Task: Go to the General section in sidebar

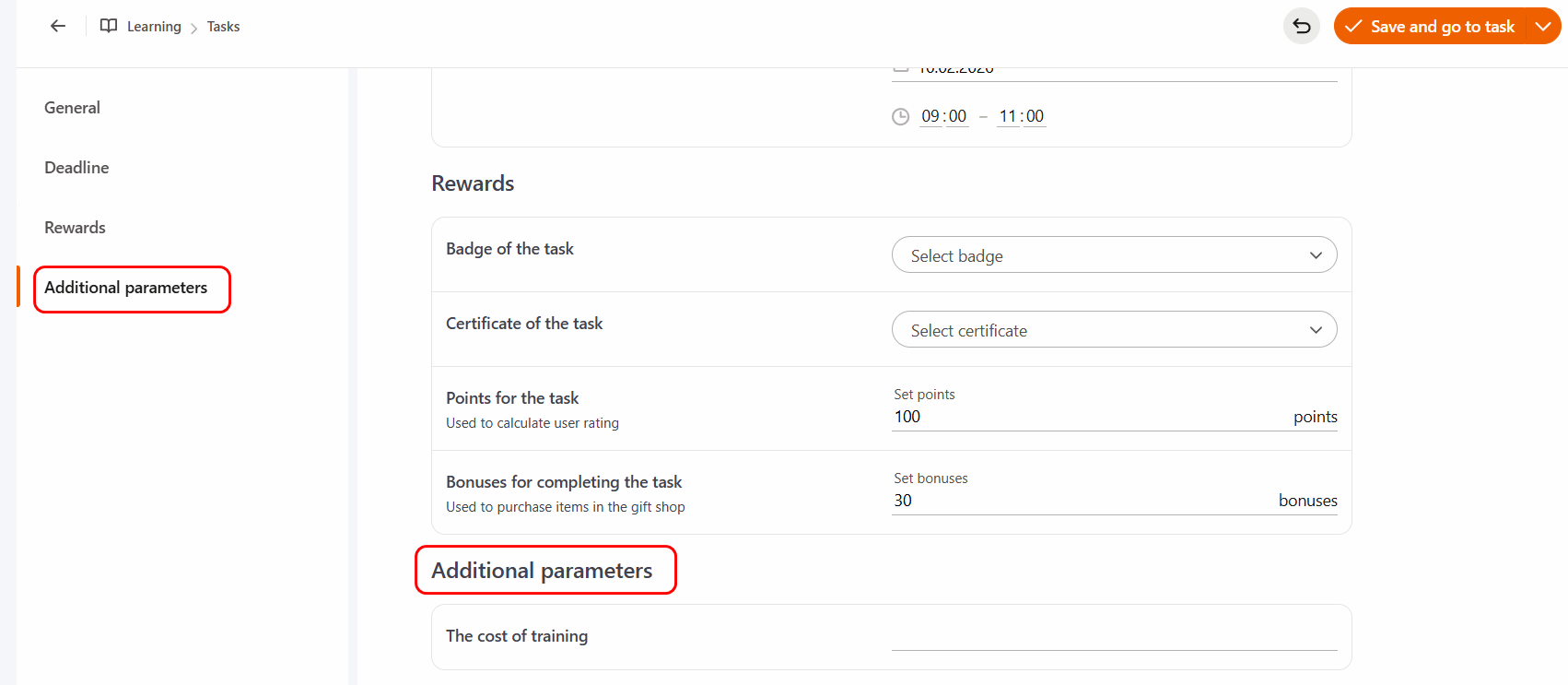Action: tap(72, 108)
